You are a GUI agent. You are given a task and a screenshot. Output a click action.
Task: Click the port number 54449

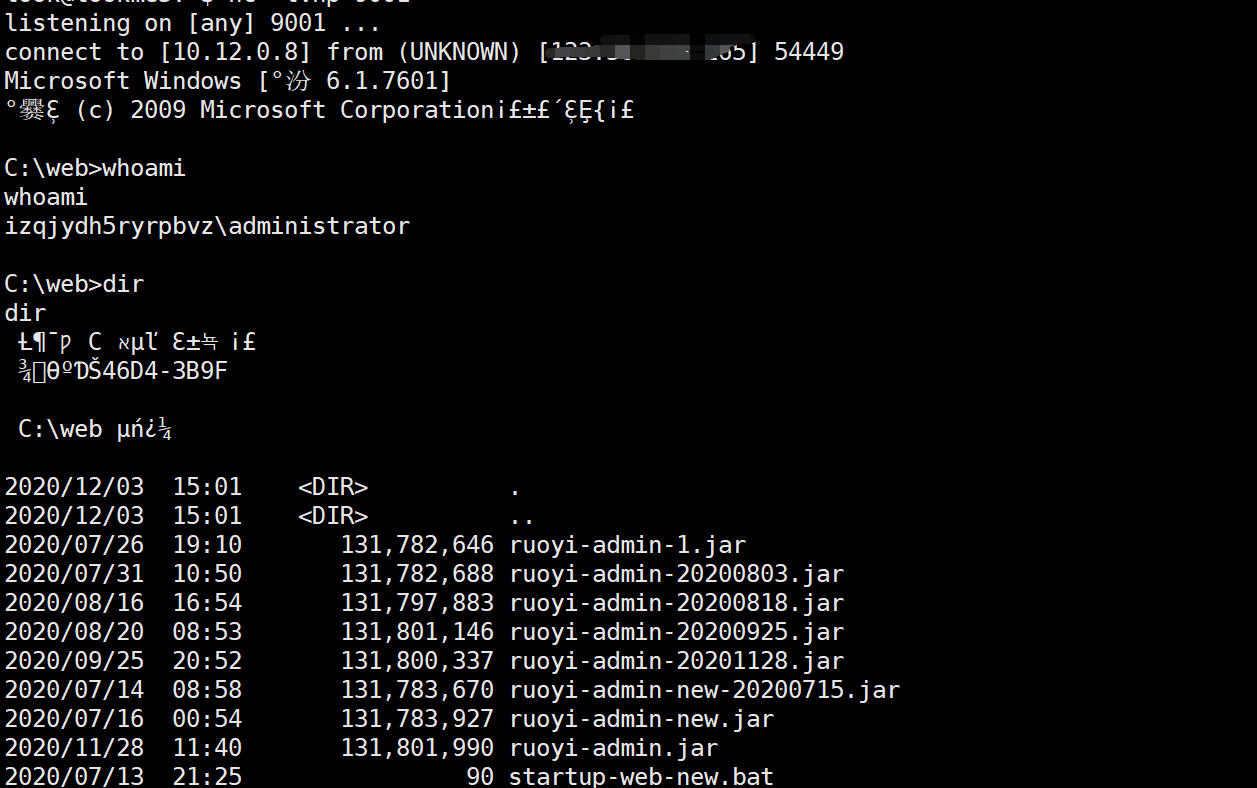(809, 52)
